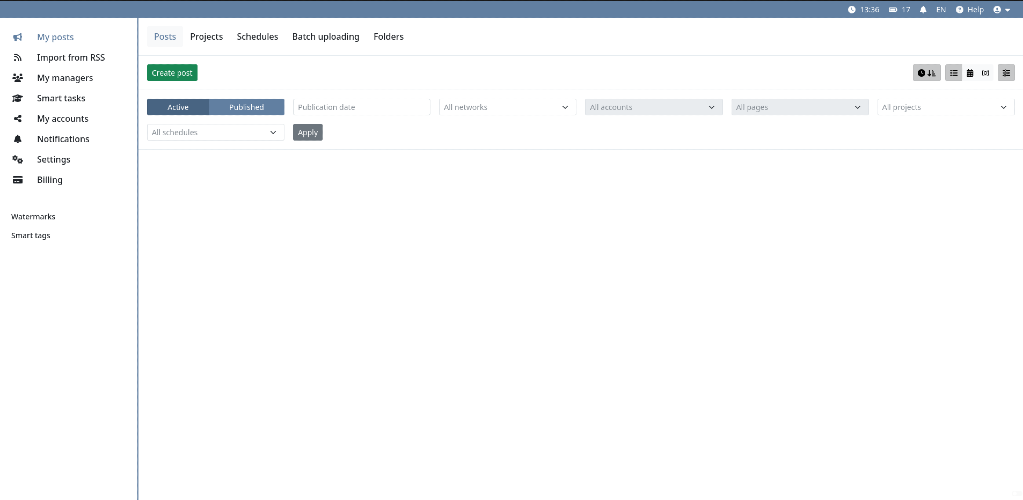Open the user account menu
Viewport: 1023px width, 500px height.
tap(1001, 10)
